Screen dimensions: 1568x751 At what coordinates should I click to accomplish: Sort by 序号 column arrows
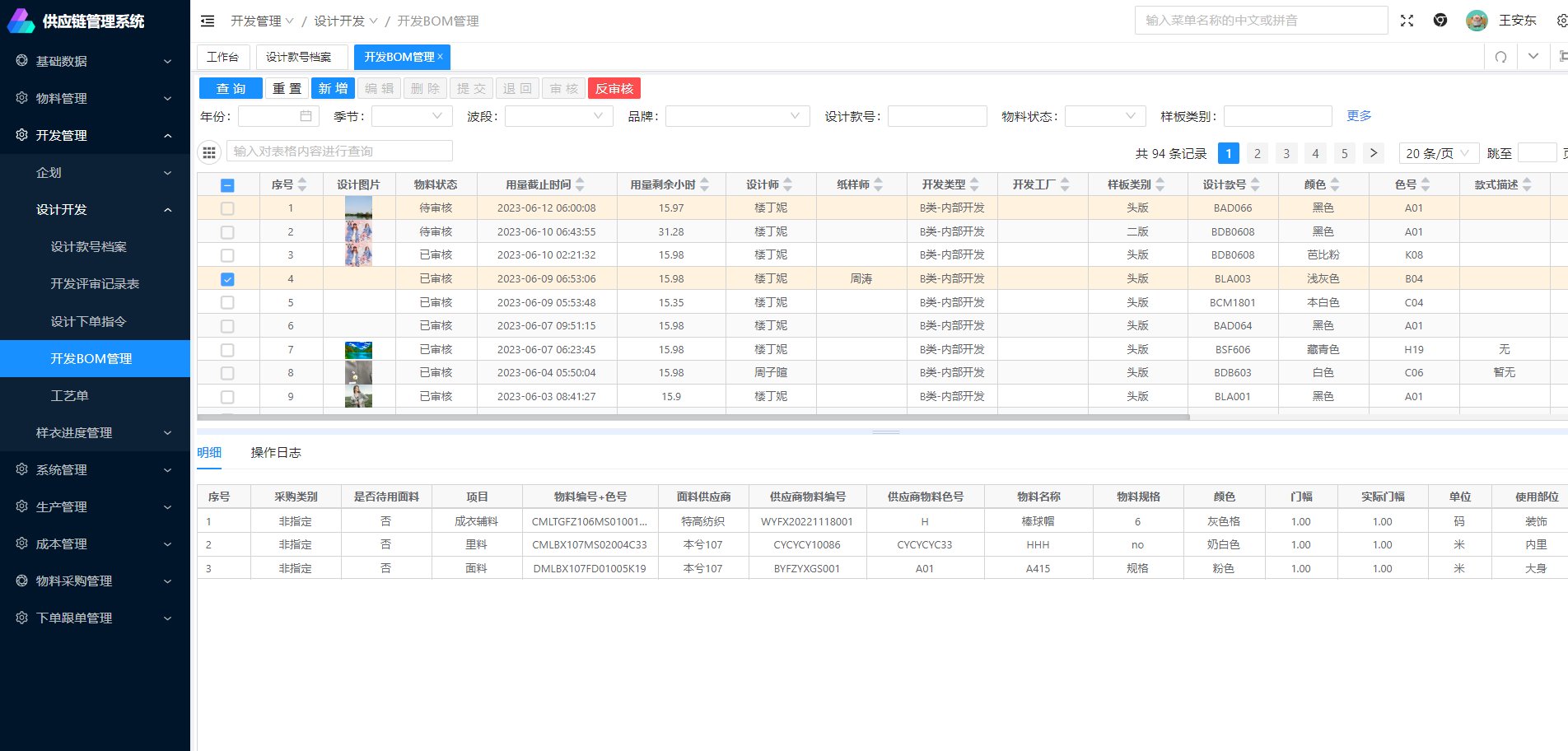click(x=302, y=184)
